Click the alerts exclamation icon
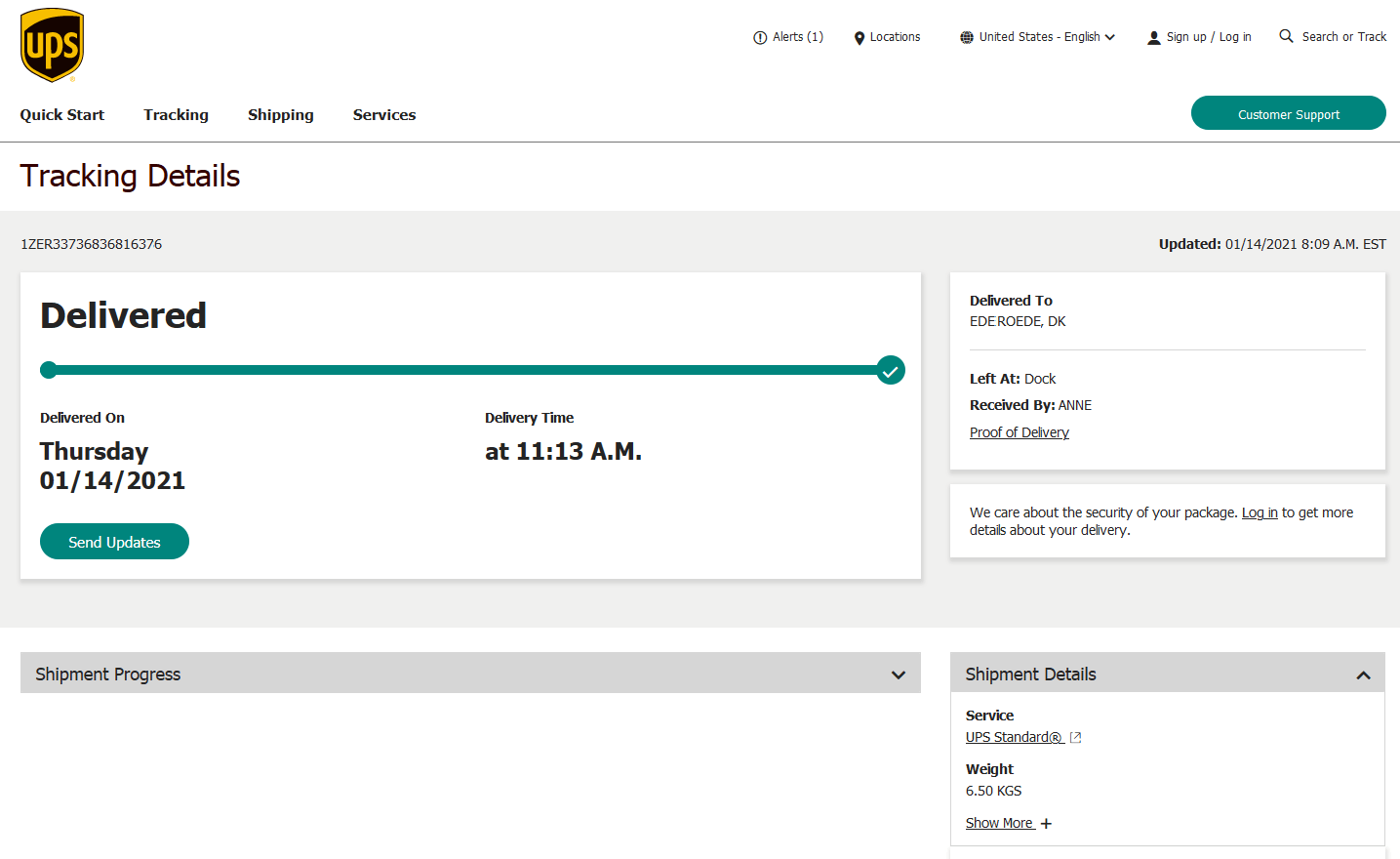 click(x=760, y=38)
